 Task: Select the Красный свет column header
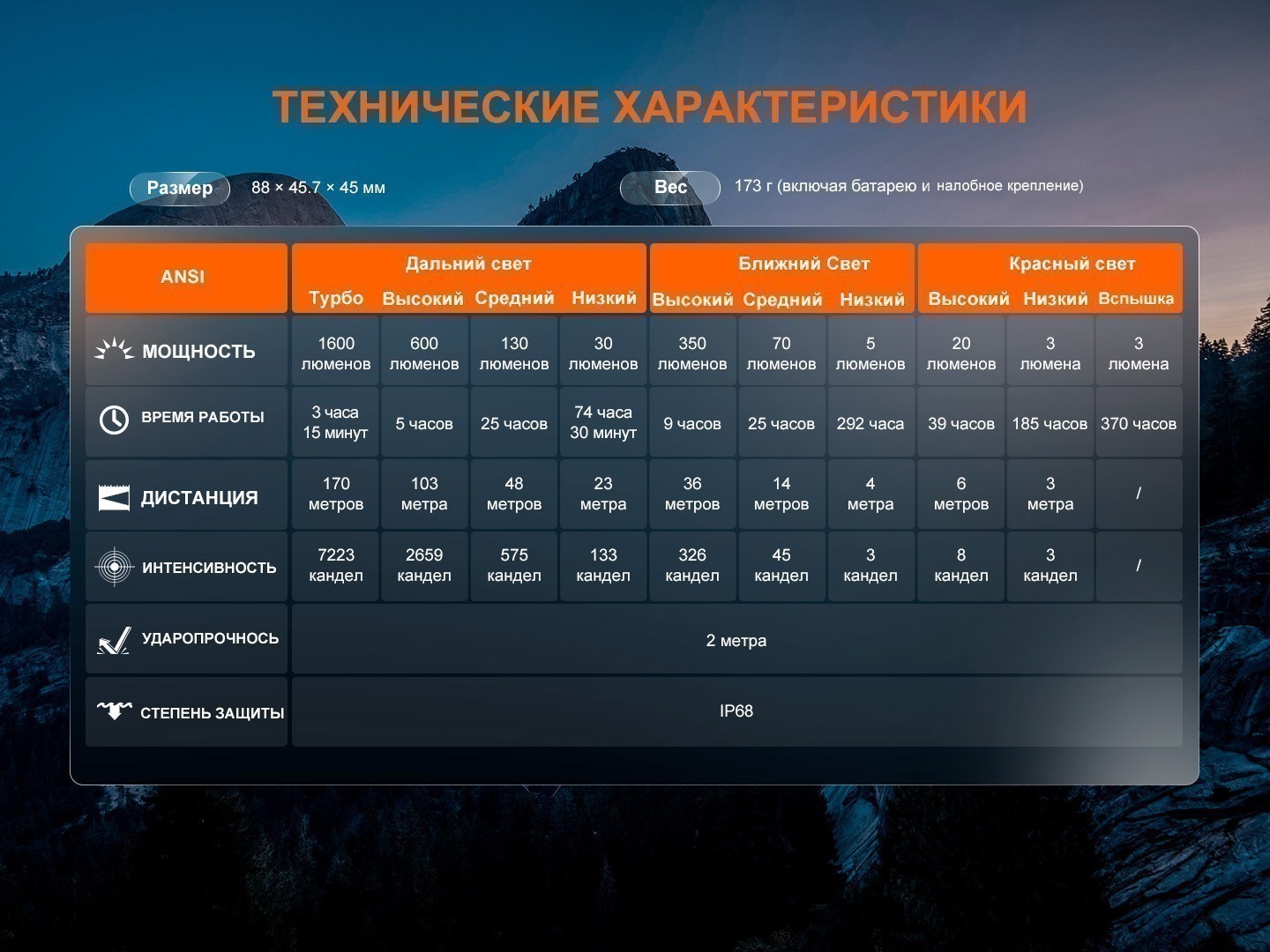coord(1072,264)
